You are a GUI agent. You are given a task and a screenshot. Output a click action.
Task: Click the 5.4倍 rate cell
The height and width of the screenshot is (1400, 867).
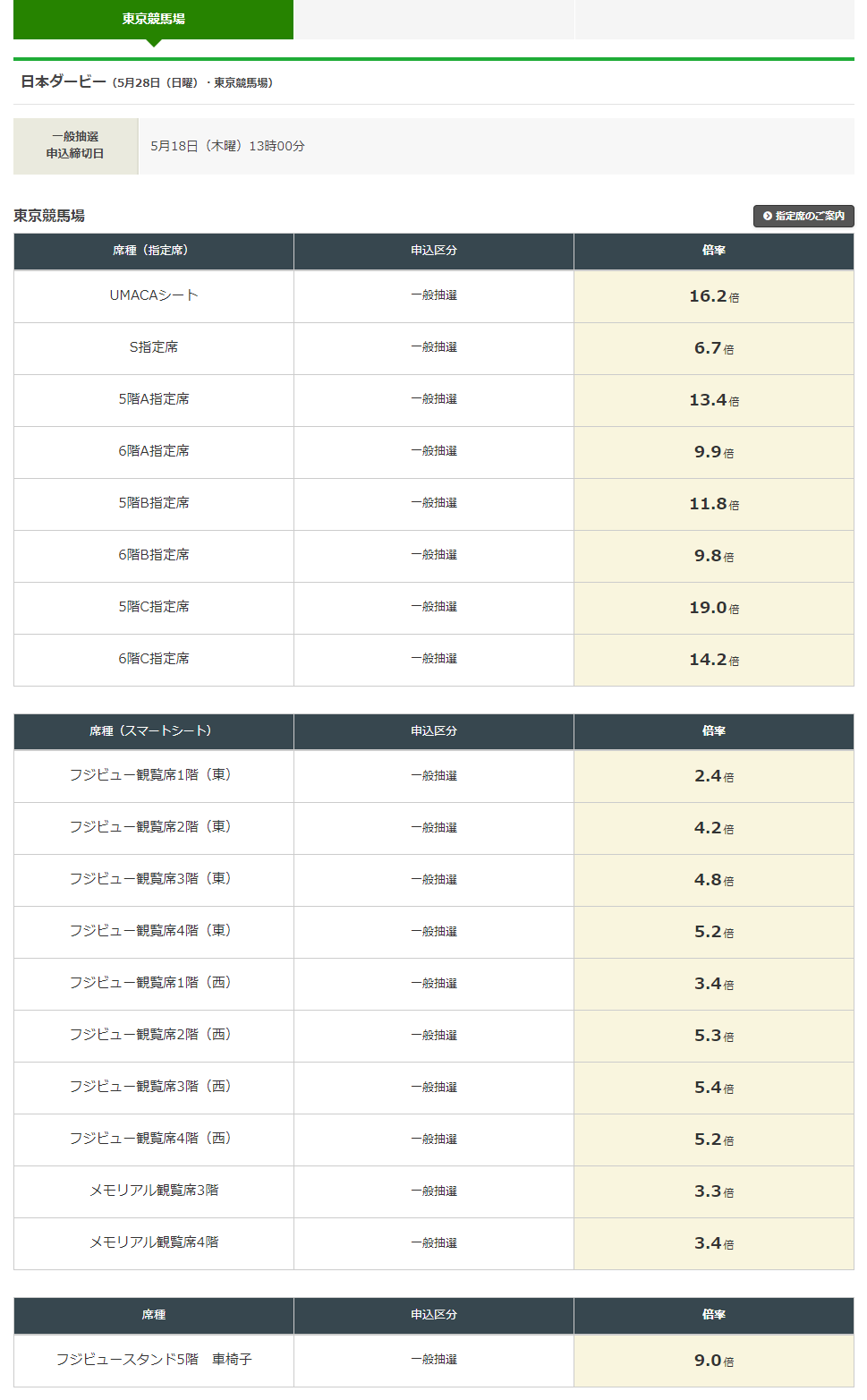714,1088
